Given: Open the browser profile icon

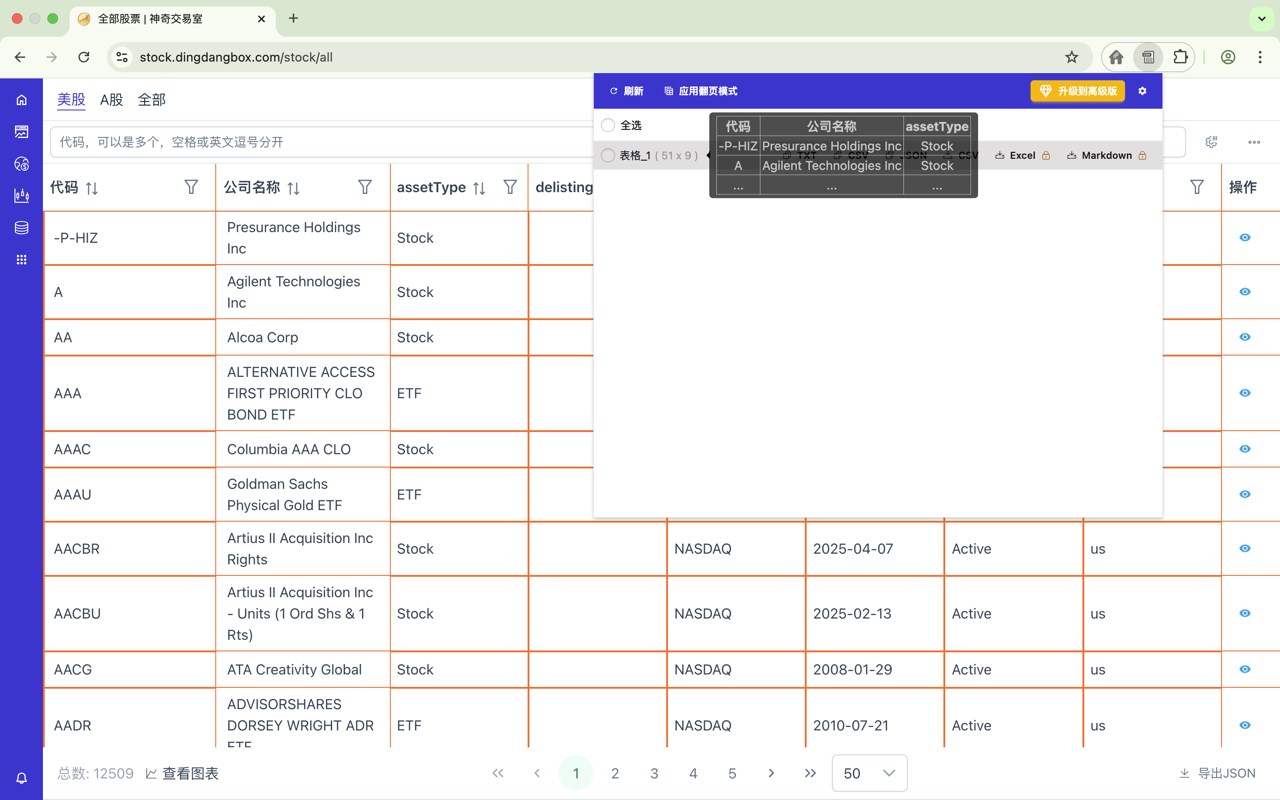Looking at the screenshot, I should (x=1228, y=57).
